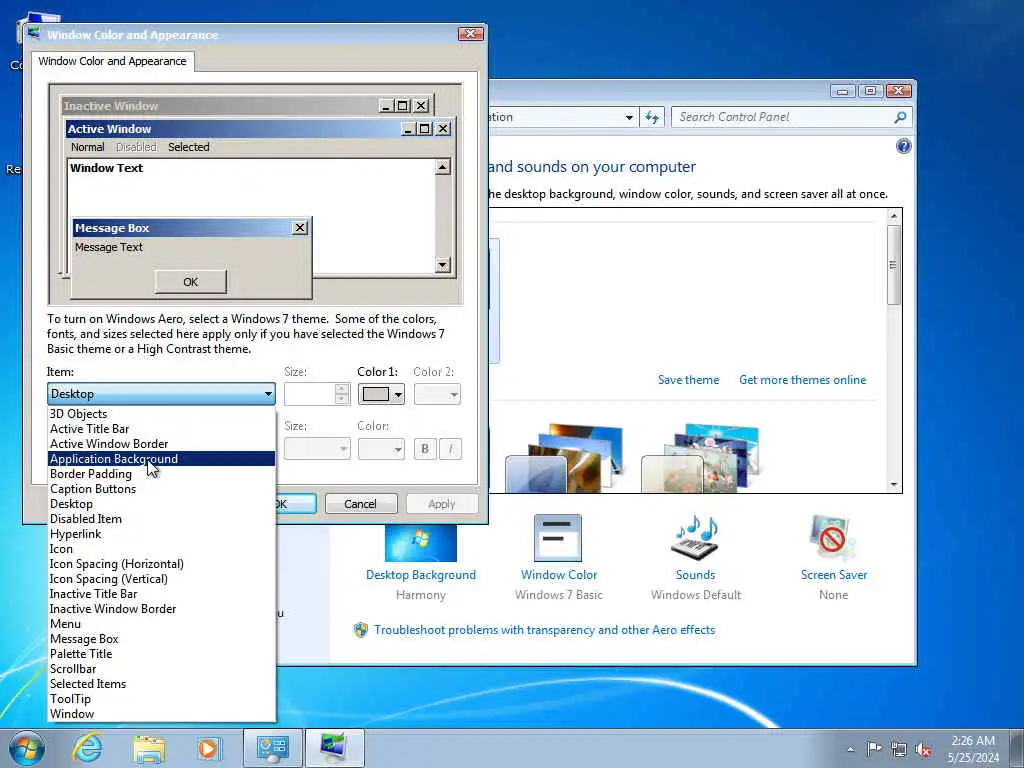Click Get more themes online link
The height and width of the screenshot is (768, 1024).
[803, 380]
